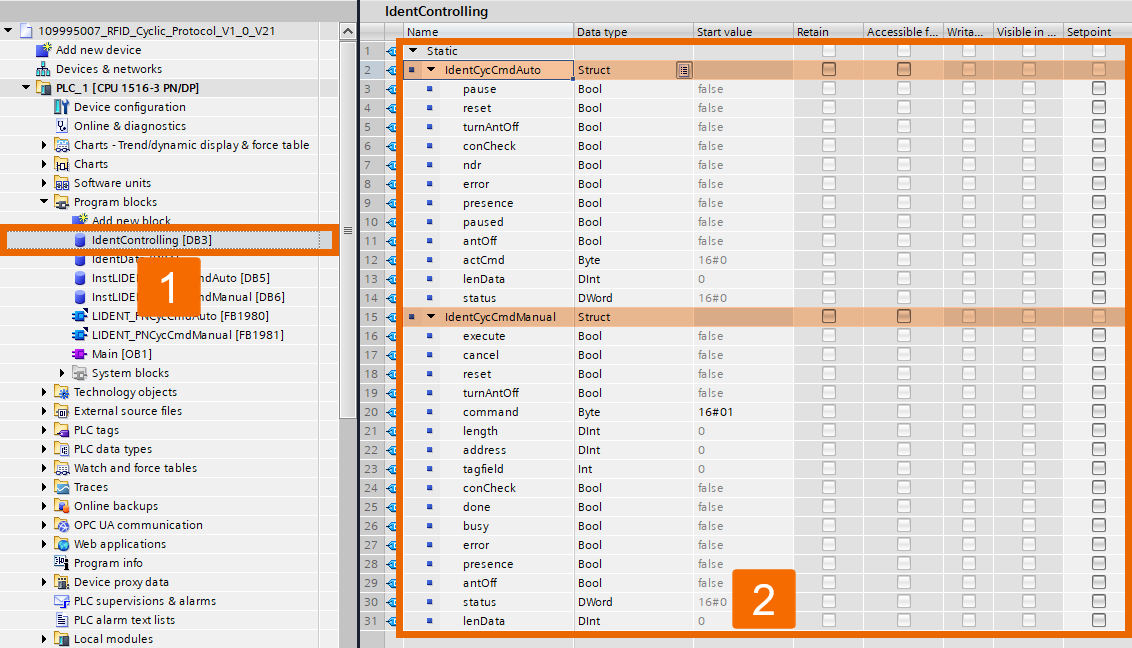Click the Traces icon
Image resolution: width=1132 pixels, height=648 pixels.
[x=62, y=487]
